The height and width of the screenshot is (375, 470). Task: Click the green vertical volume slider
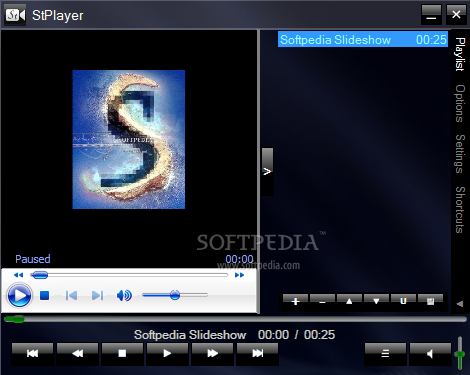point(460,353)
